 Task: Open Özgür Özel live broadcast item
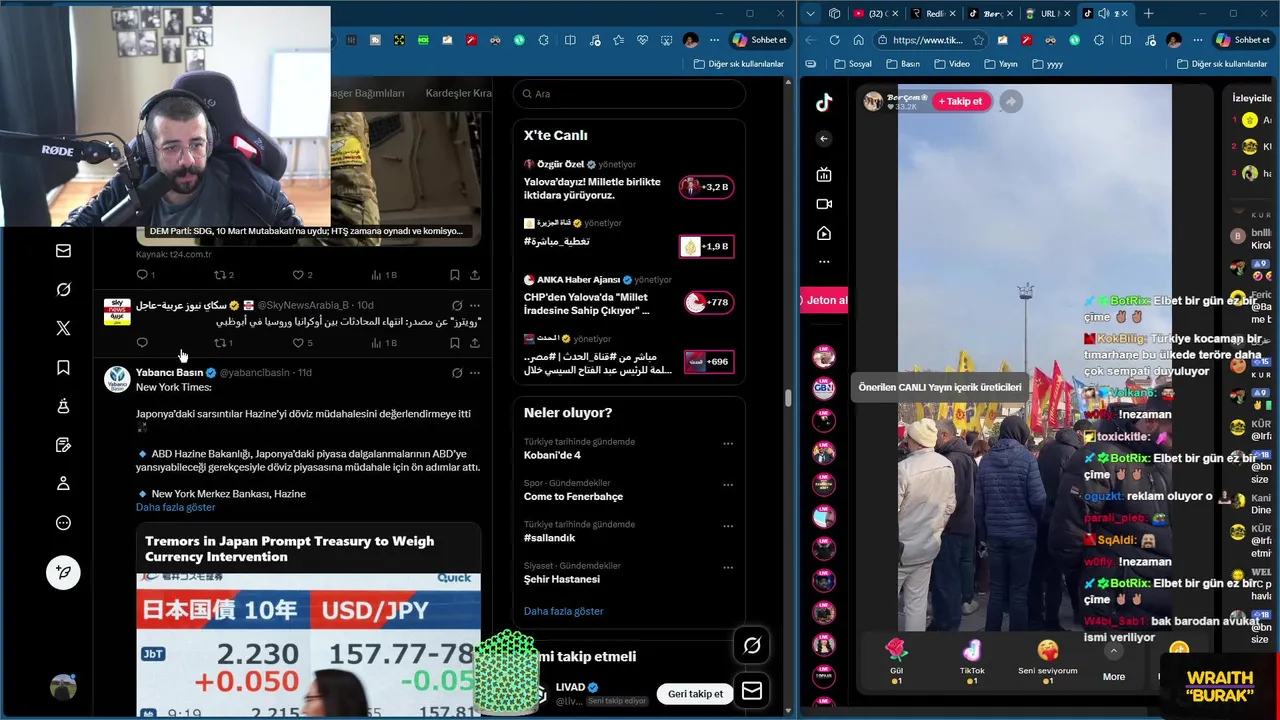[630, 182]
